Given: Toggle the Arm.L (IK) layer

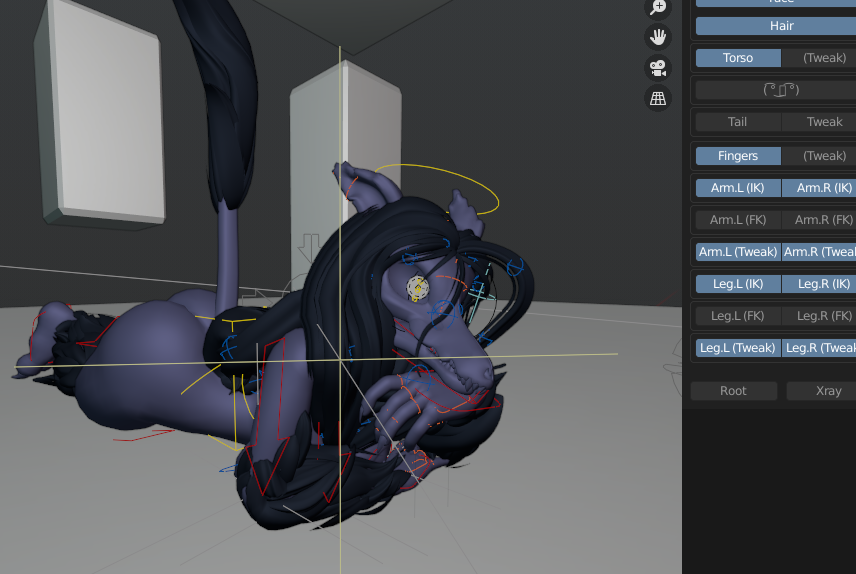Looking at the screenshot, I should [738, 188].
